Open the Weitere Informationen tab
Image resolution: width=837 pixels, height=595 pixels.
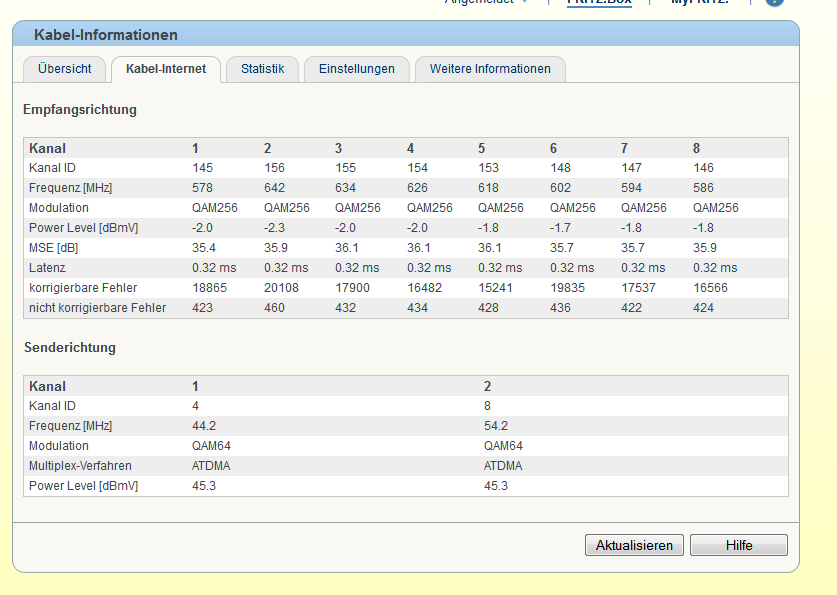pos(490,69)
